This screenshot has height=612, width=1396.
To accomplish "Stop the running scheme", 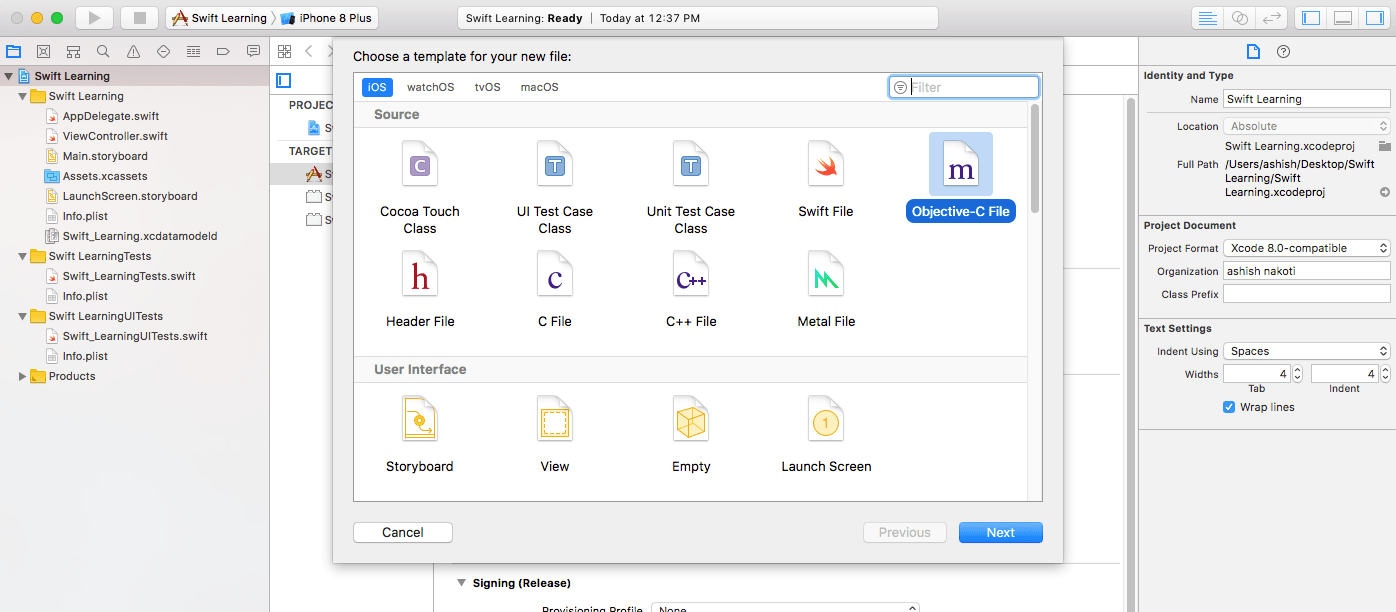I will [139, 18].
